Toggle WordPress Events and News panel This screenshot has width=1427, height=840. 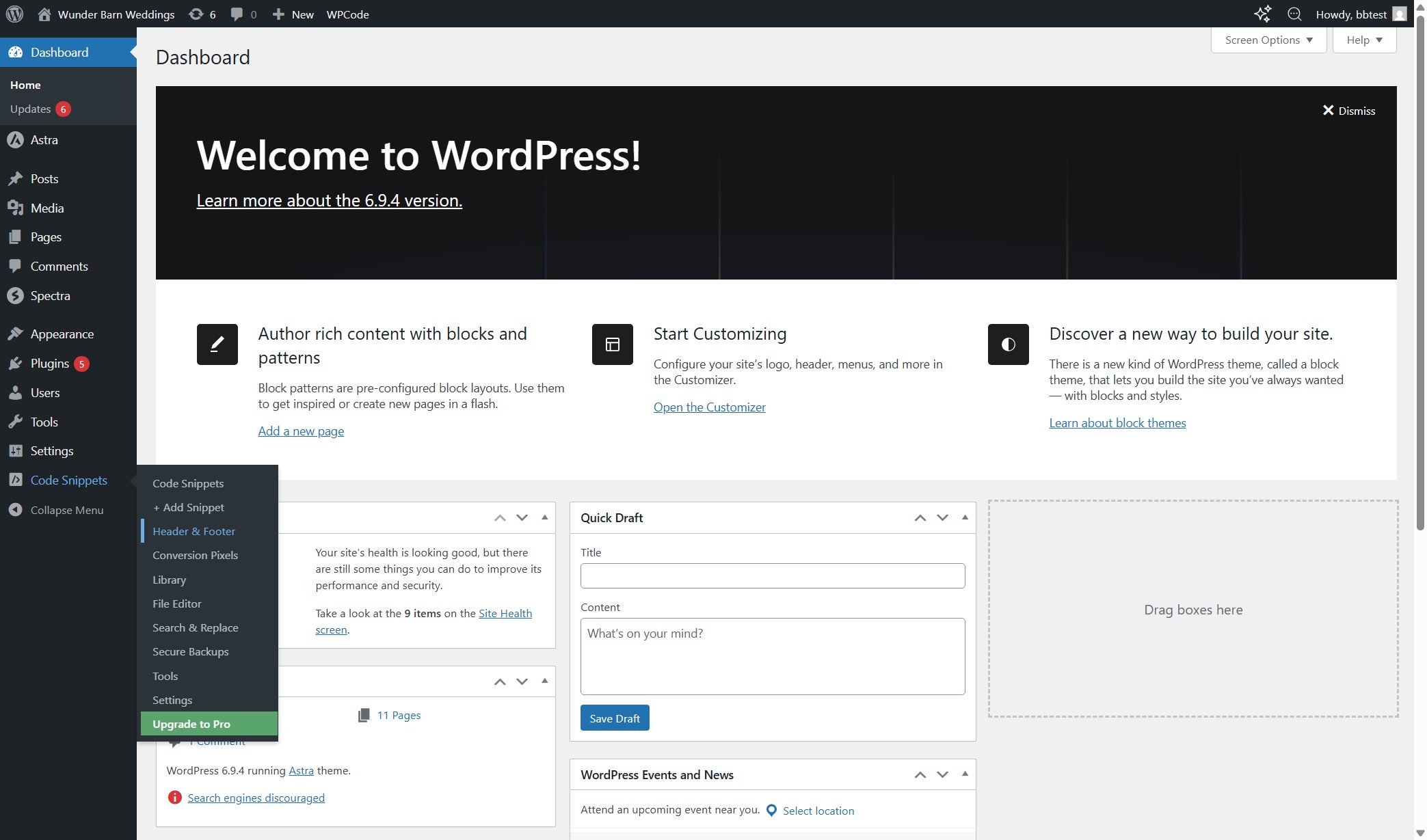point(965,774)
